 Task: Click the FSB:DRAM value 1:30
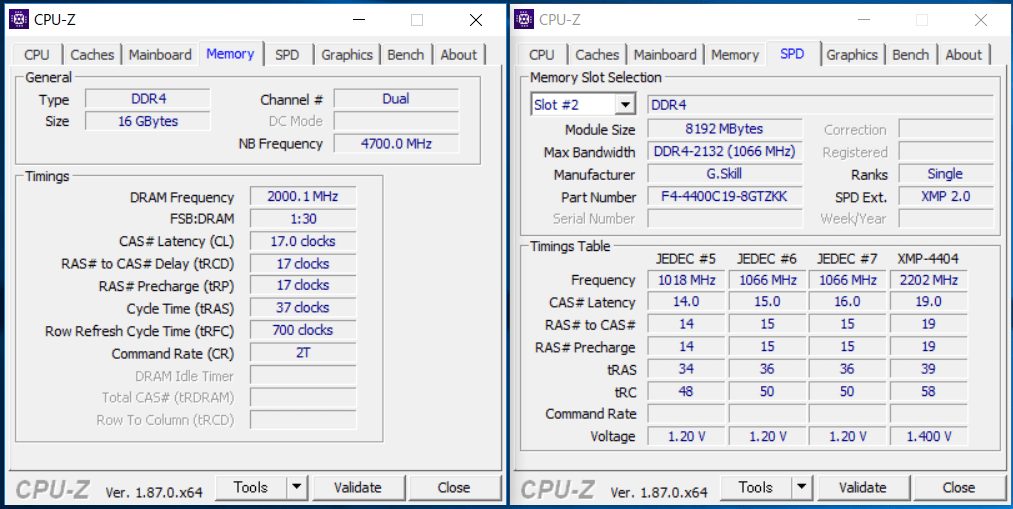point(303,219)
